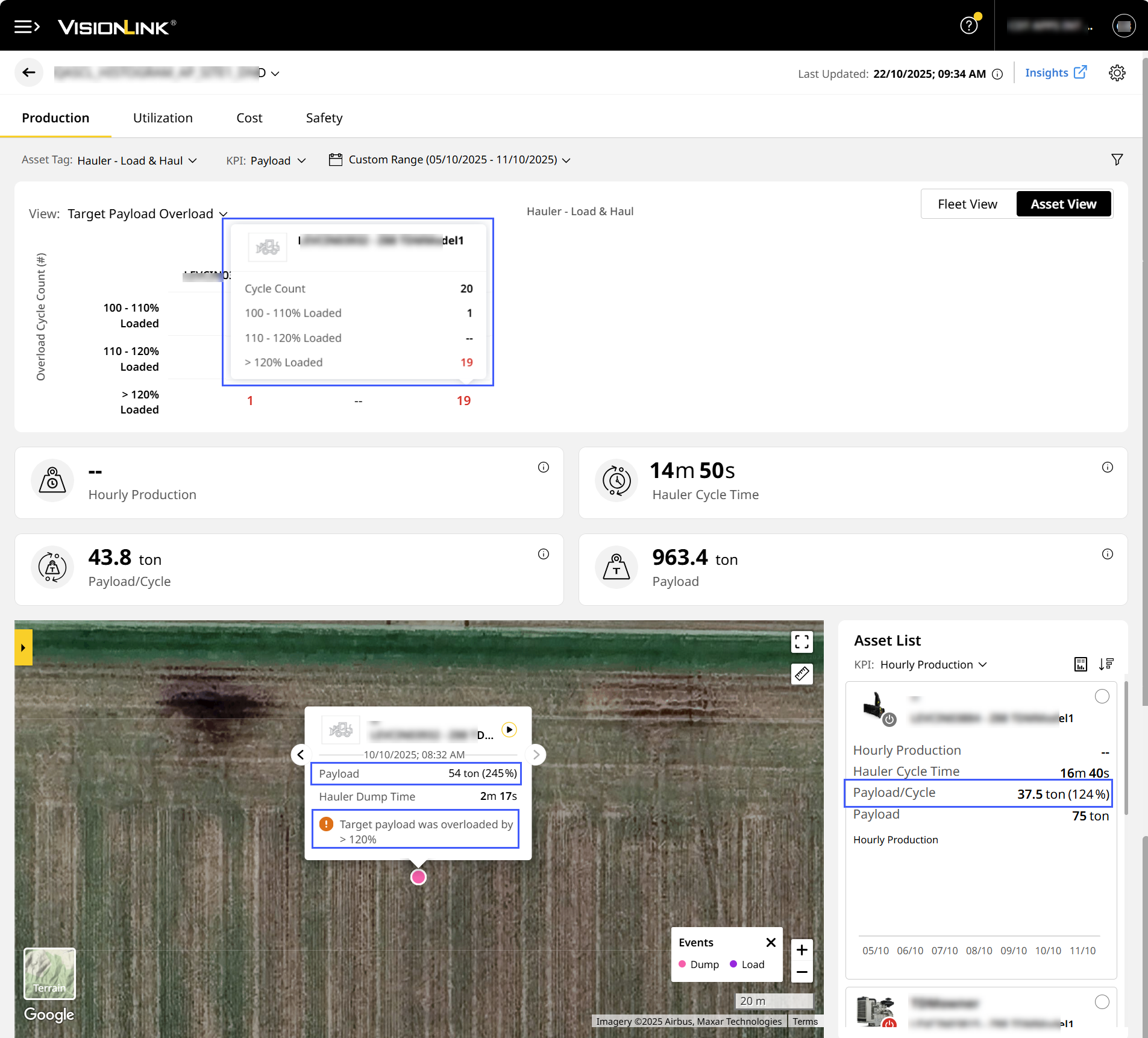Viewport: 1148px width, 1038px height.
Task: Click the help question mark icon
Action: click(x=968, y=26)
